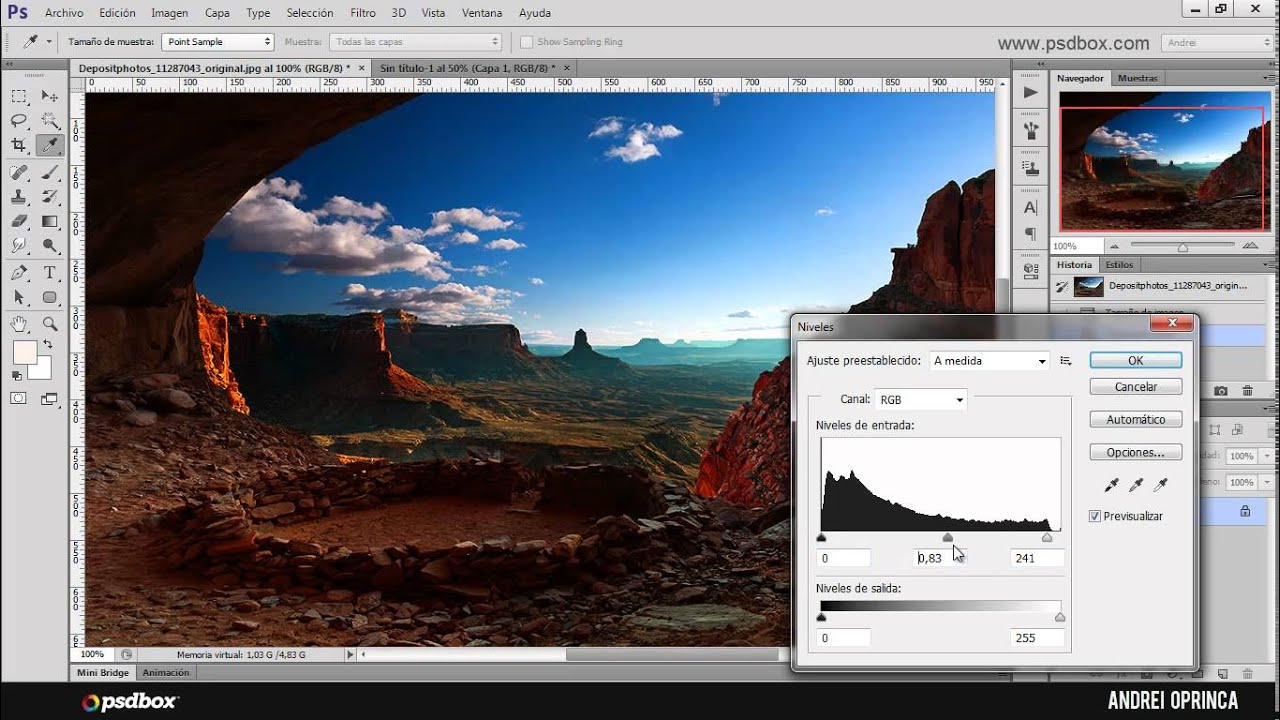This screenshot has width=1280, height=720.
Task: Click the Depositphotos history snapshot thumbnail
Action: tap(1088, 286)
